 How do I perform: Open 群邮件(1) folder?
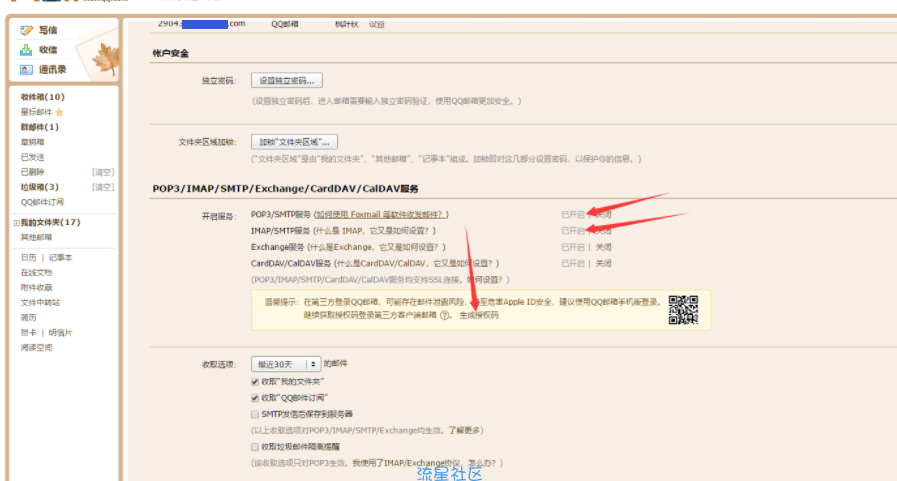[x=39, y=127]
